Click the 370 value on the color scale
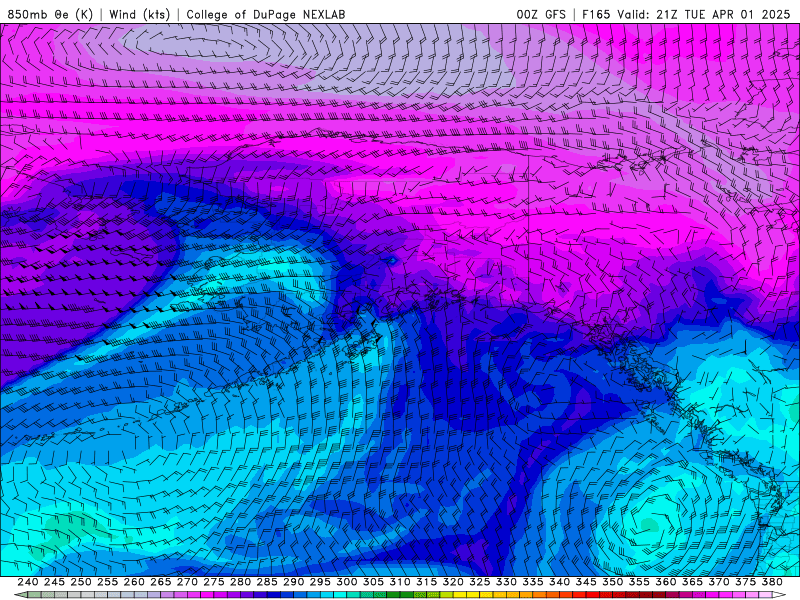800x600 pixels. (x=718, y=582)
